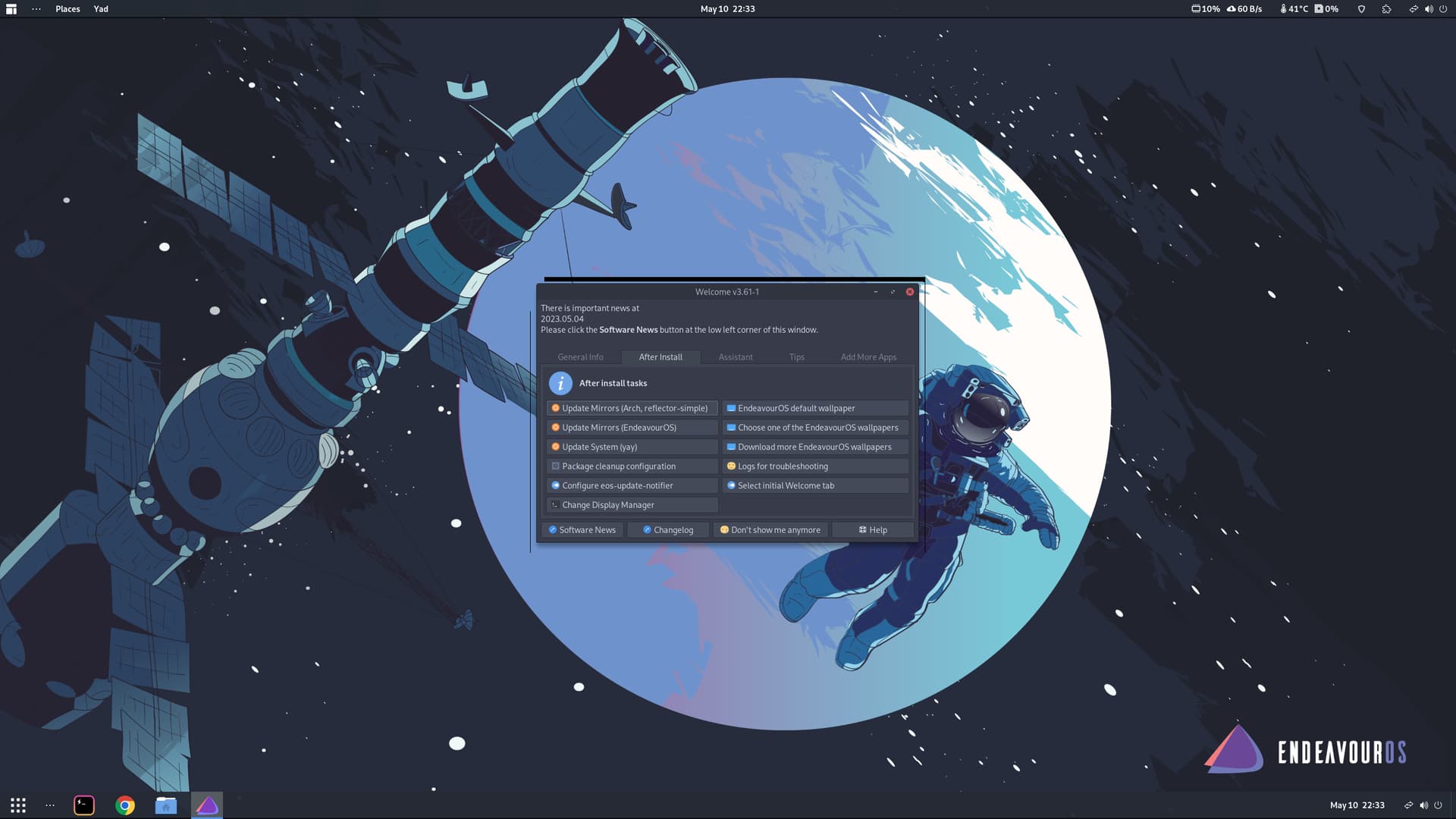
Task: Open the top-left activities overview icon
Action: coord(11,9)
